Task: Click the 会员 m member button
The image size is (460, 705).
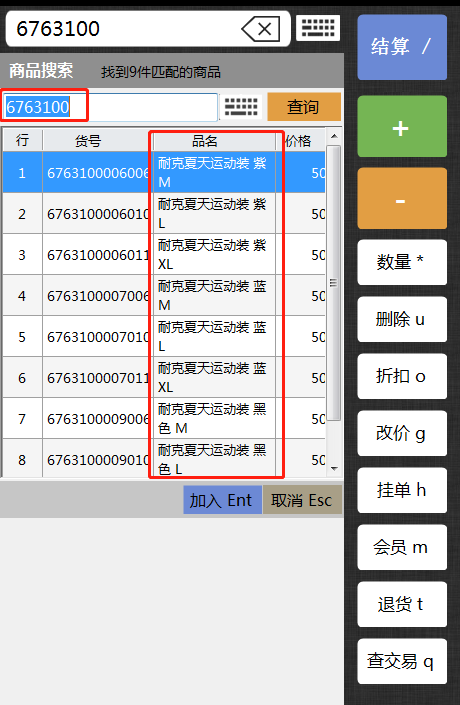Action: click(402, 547)
